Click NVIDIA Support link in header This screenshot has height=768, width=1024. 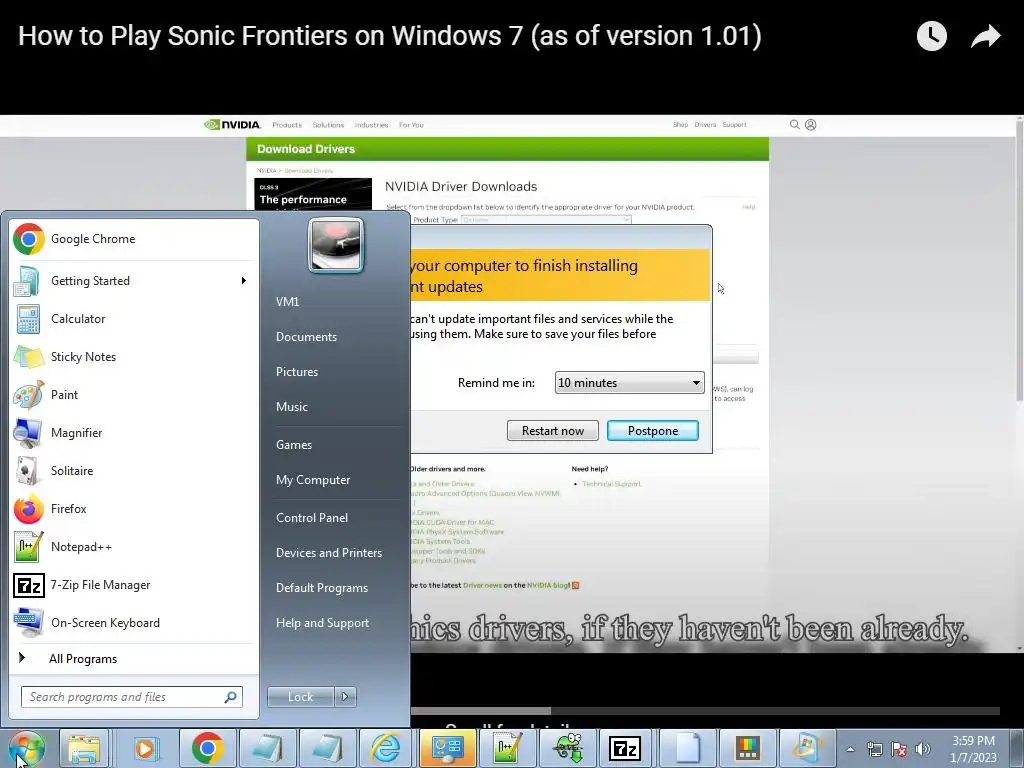tap(734, 125)
